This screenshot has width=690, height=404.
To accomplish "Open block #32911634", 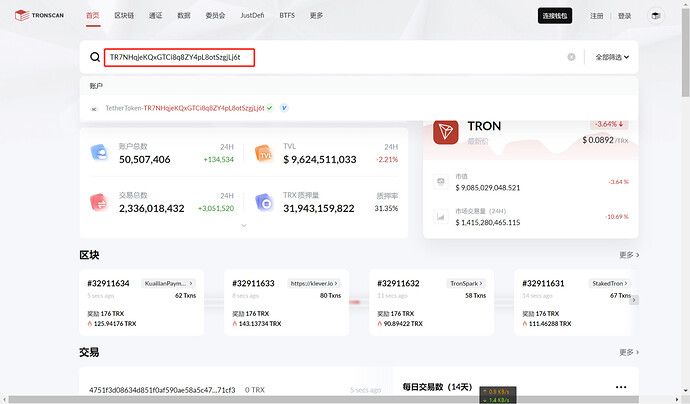I will pos(108,283).
